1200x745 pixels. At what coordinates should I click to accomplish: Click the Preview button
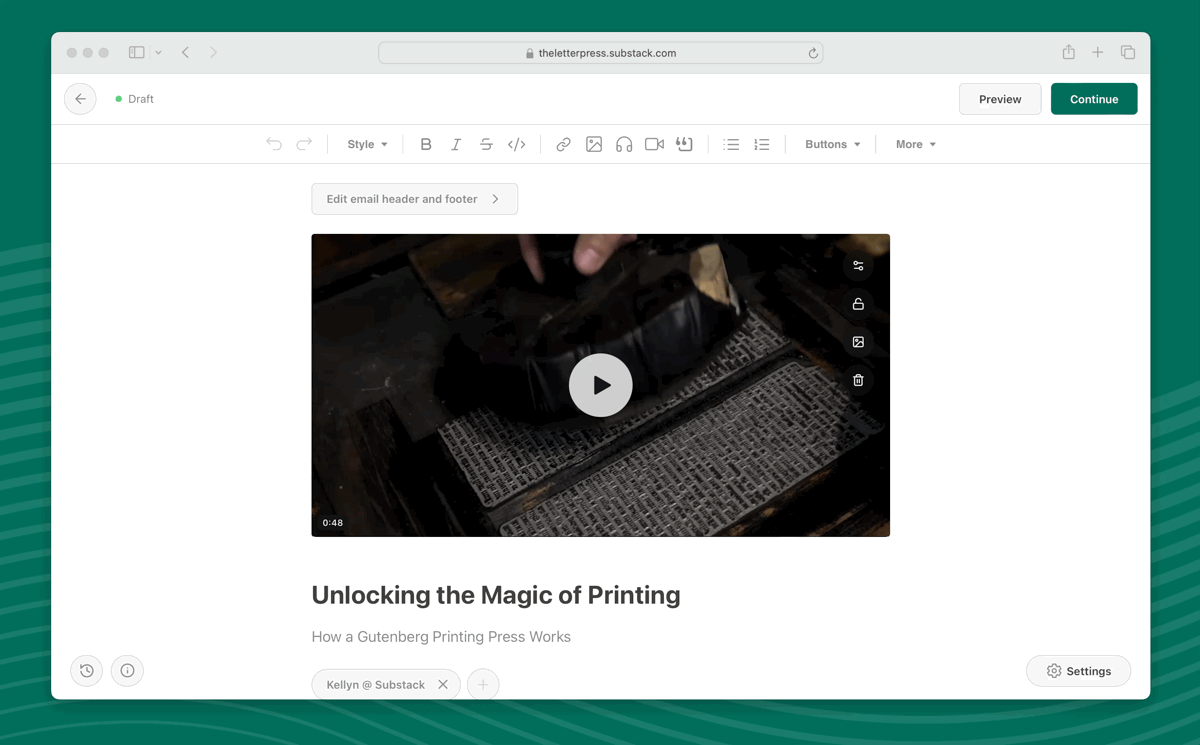[x=1000, y=99]
